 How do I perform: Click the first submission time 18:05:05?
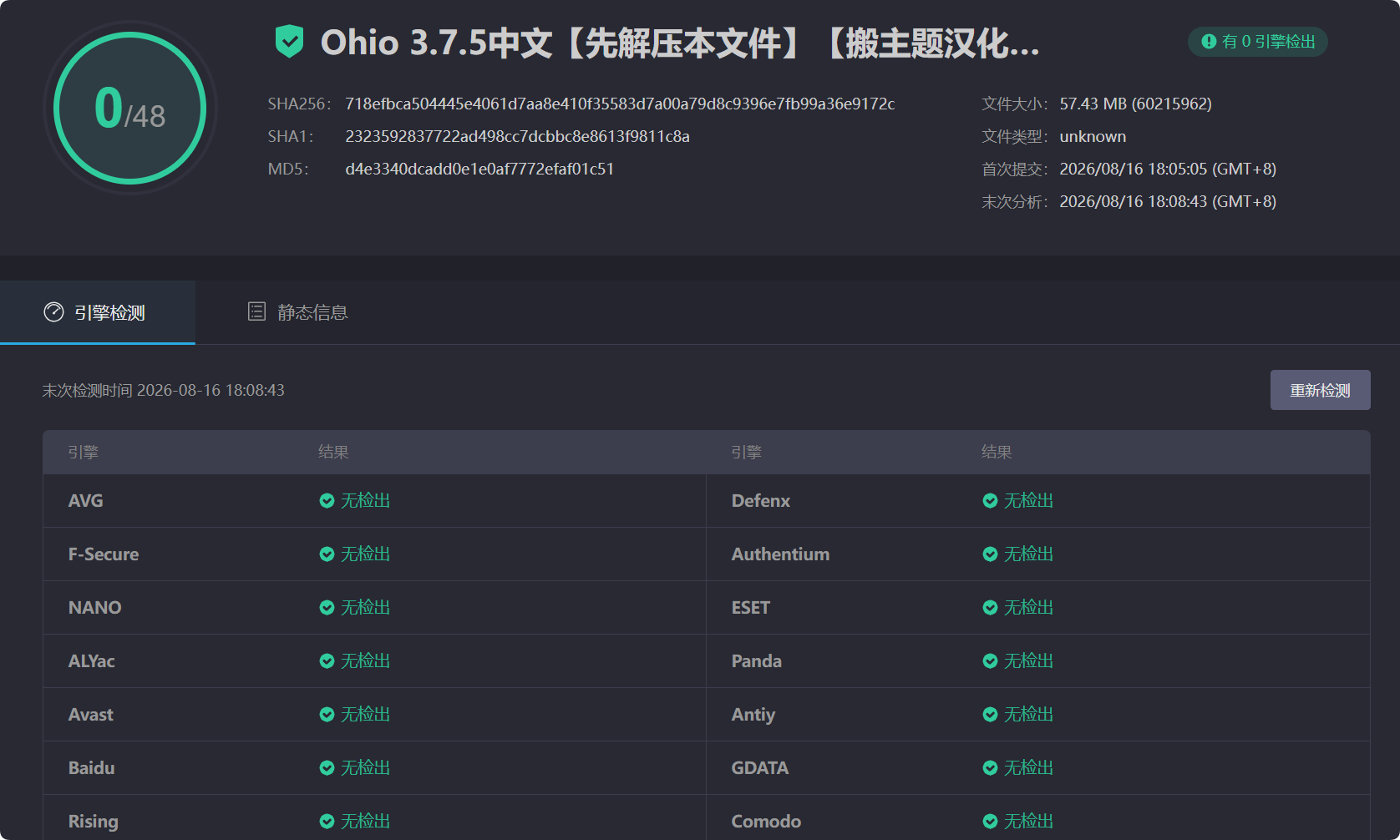tap(1168, 169)
